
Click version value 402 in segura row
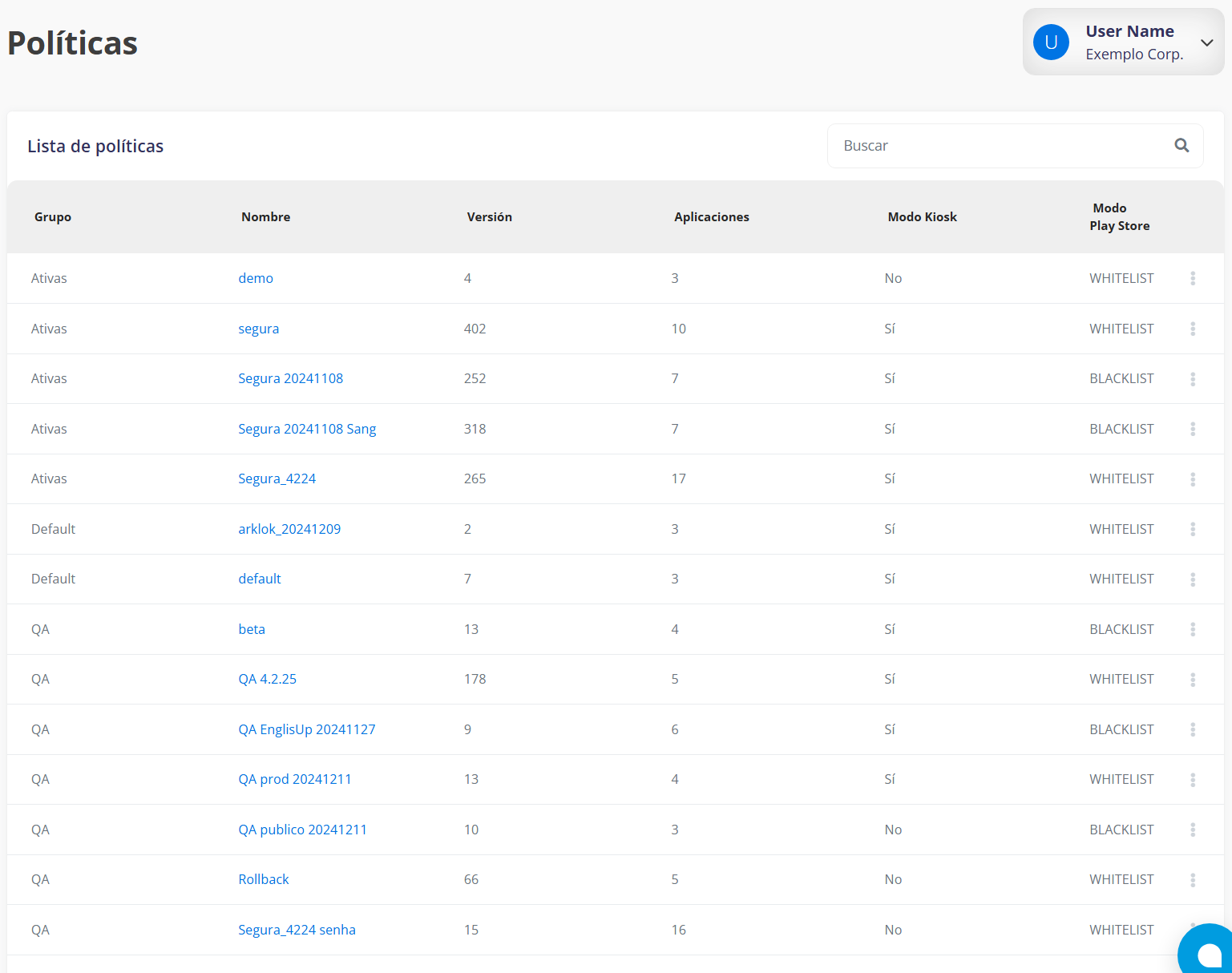(x=475, y=329)
